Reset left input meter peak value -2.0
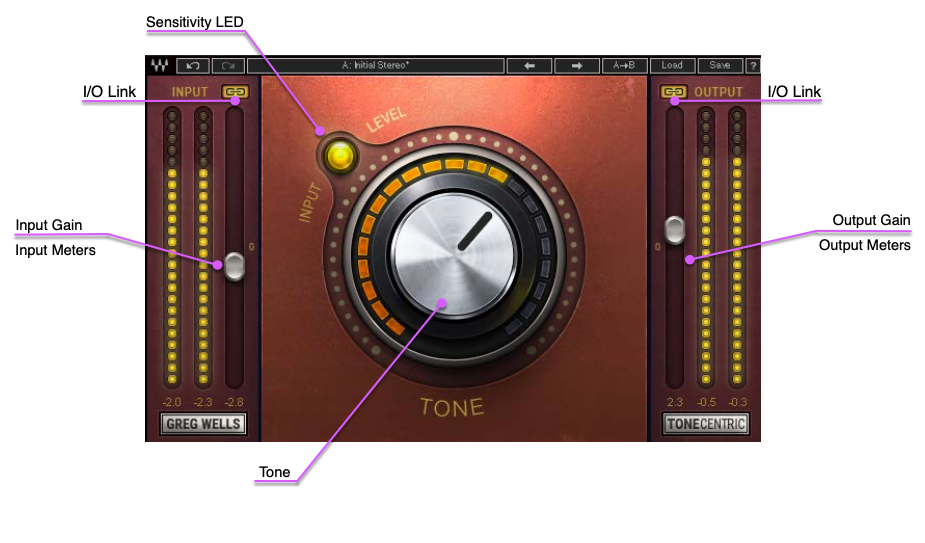Viewport: 925px width, 543px height. coord(172,402)
